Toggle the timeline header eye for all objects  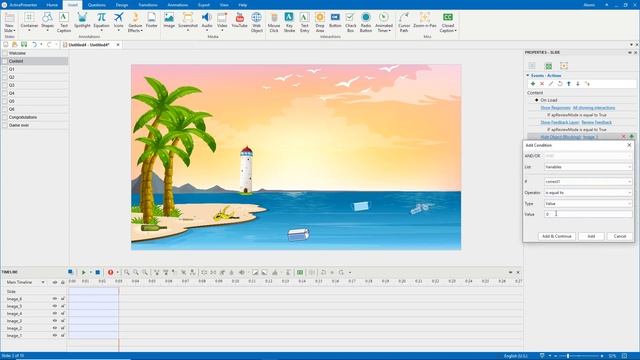coord(55,282)
